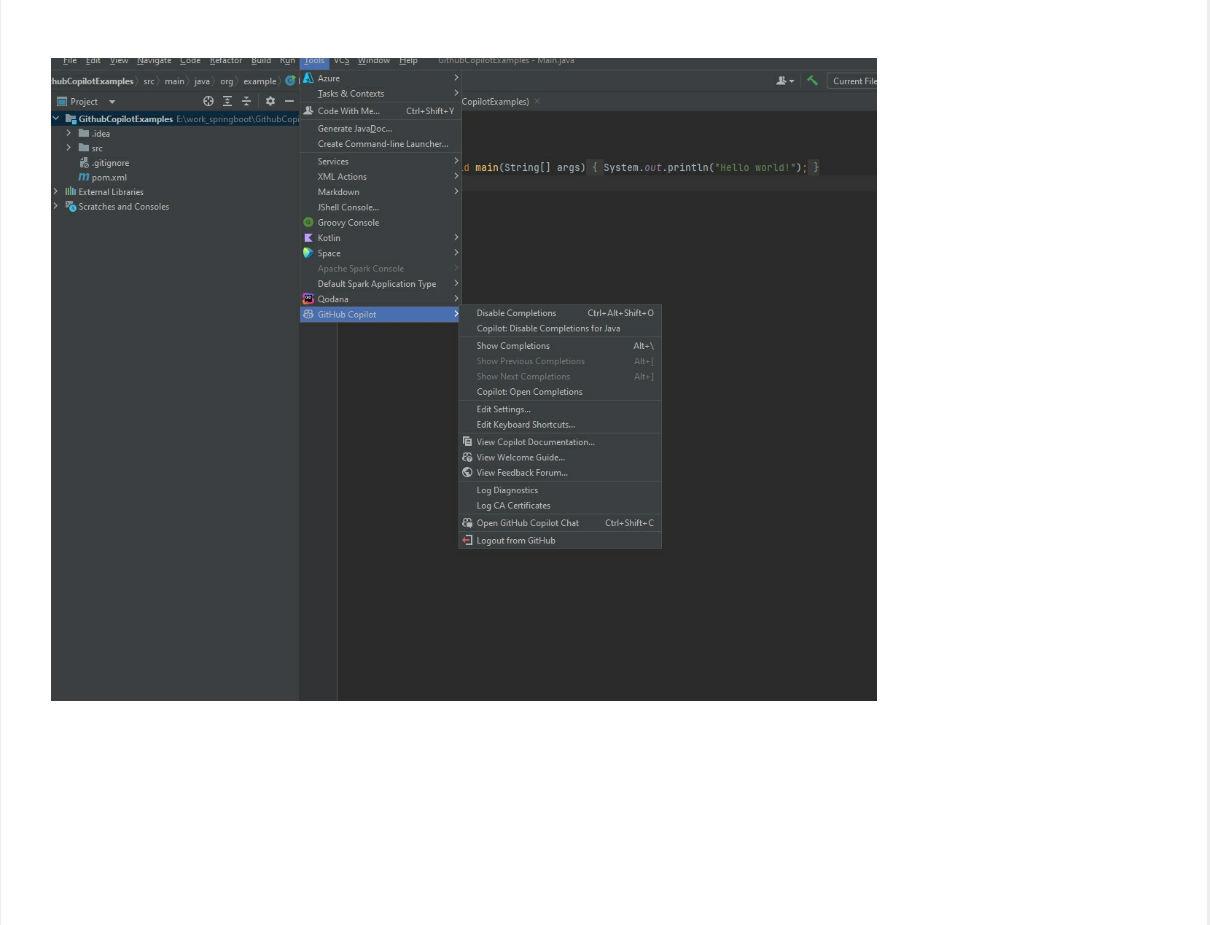The image size is (1210, 925).
Task: Click the Qodana icon
Action: pos(309,298)
